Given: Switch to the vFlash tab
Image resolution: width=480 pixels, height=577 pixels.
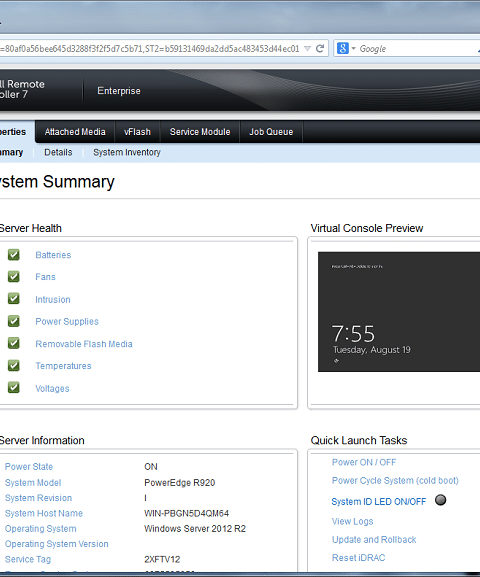Looking at the screenshot, I should [x=137, y=132].
